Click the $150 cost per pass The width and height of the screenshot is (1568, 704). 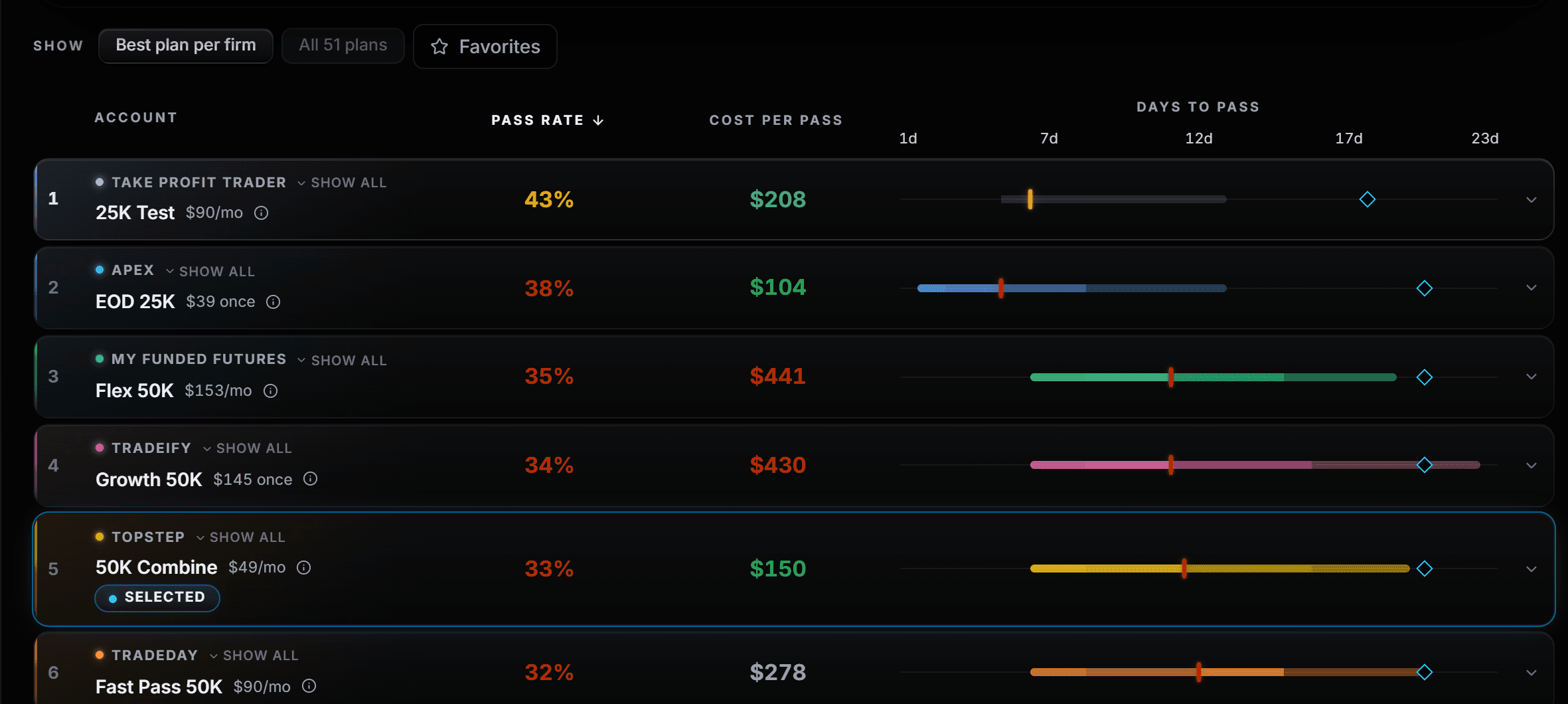click(777, 569)
